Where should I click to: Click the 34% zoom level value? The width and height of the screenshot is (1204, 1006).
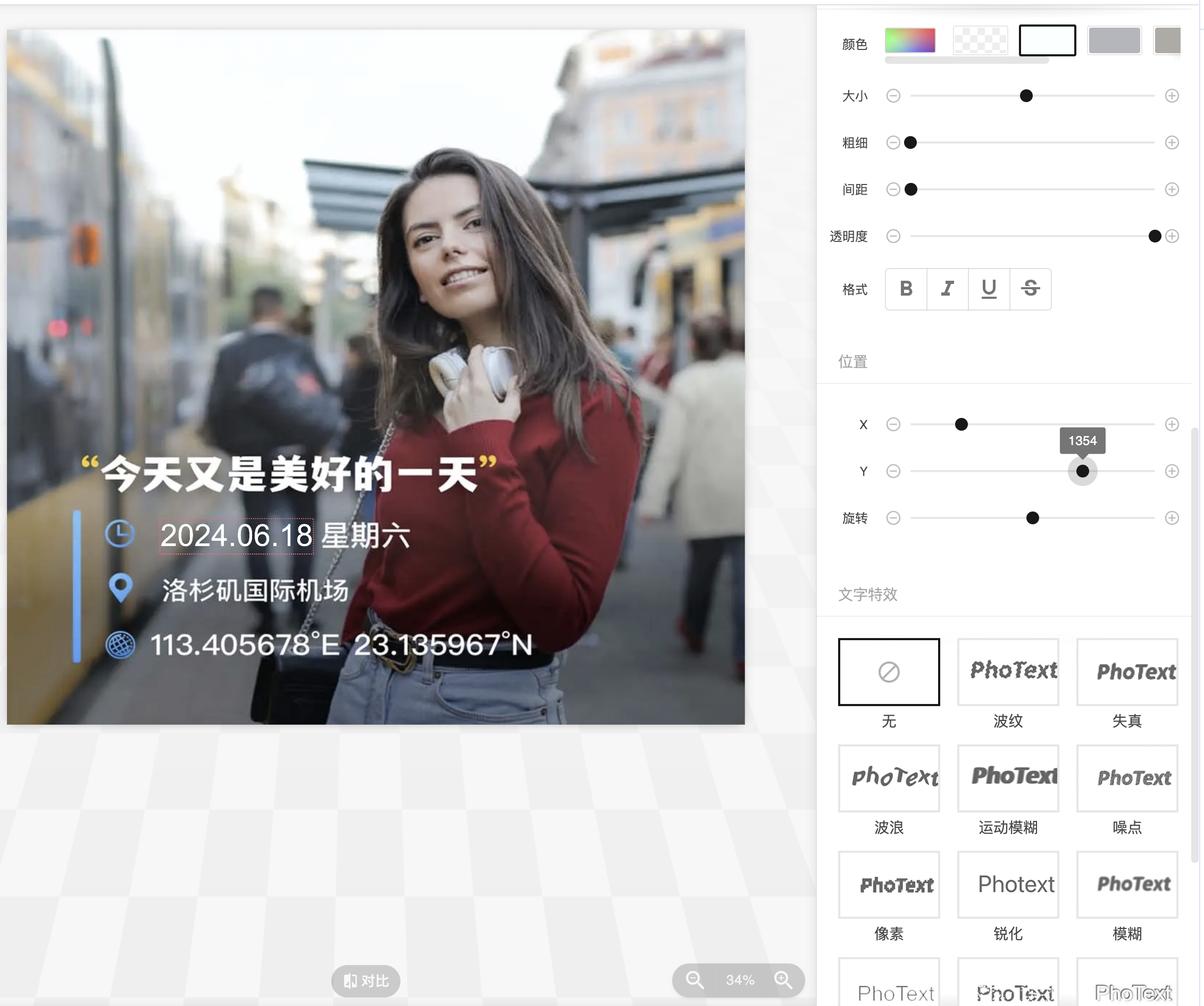(740, 981)
